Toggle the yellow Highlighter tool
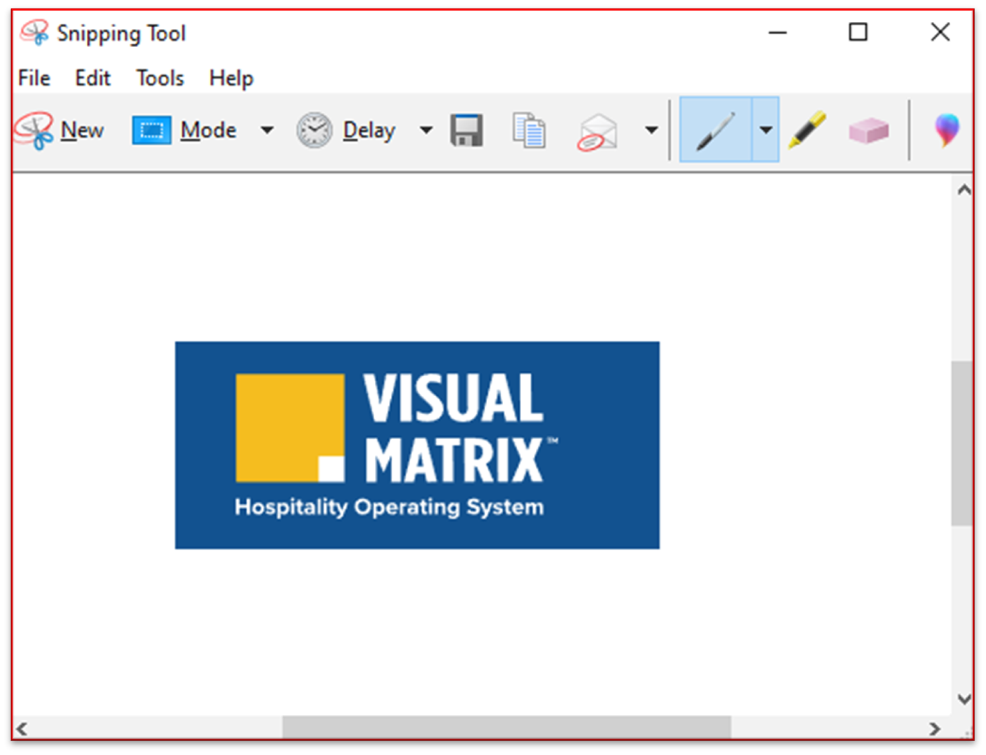986x755 pixels. pyautogui.click(x=806, y=130)
